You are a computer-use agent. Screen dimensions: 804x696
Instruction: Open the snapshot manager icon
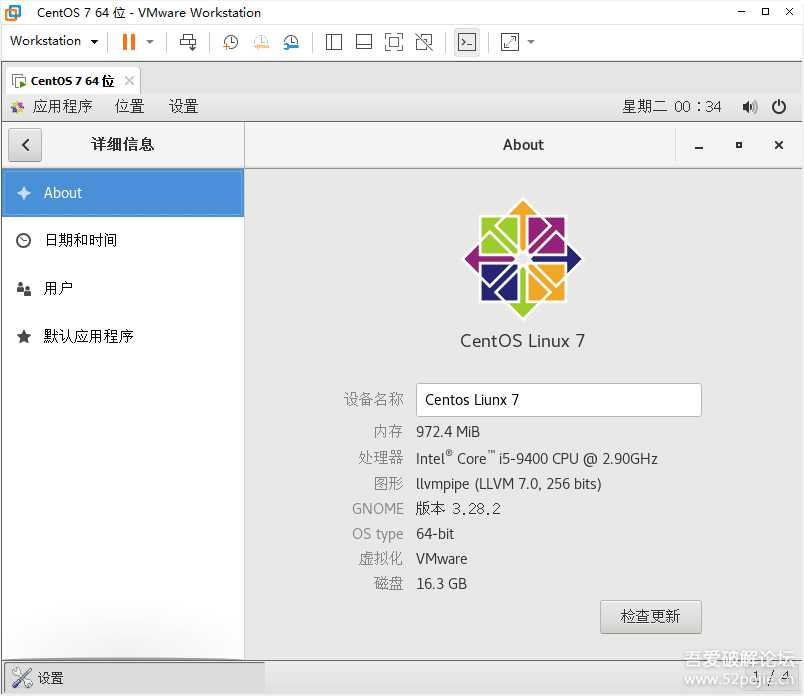[x=291, y=42]
